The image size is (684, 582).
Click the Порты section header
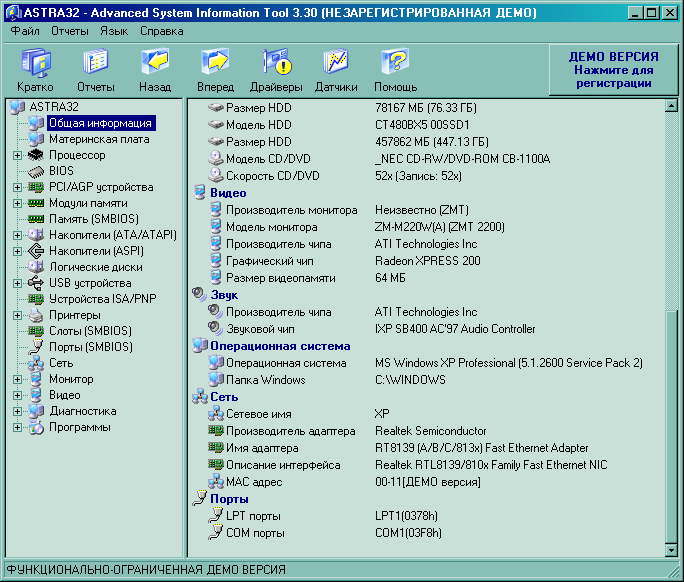(229, 499)
